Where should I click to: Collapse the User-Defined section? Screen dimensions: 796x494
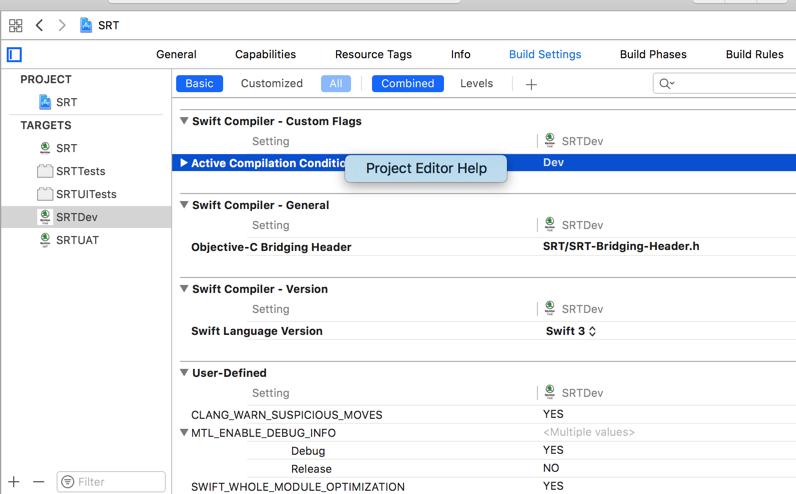point(184,373)
